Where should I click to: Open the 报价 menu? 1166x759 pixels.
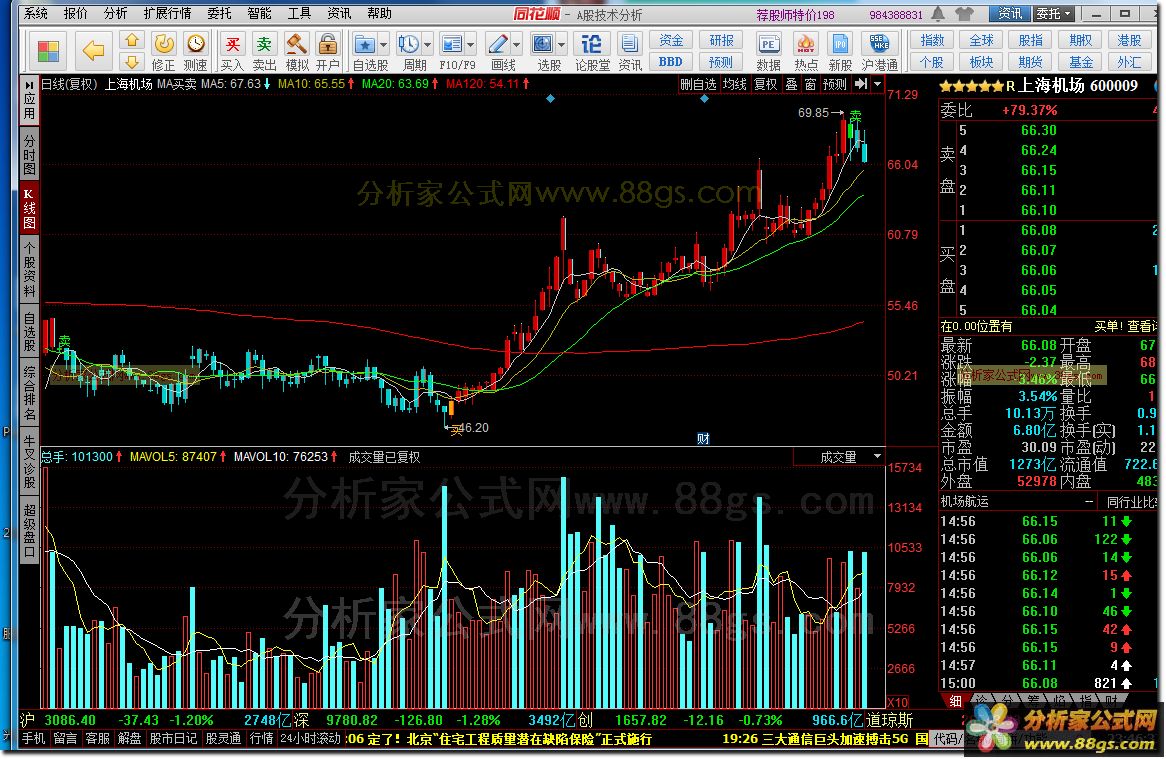[x=75, y=13]
